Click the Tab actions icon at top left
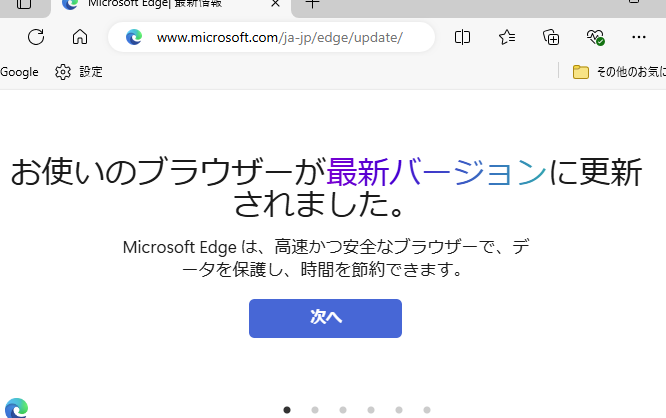 pos(24,4)
